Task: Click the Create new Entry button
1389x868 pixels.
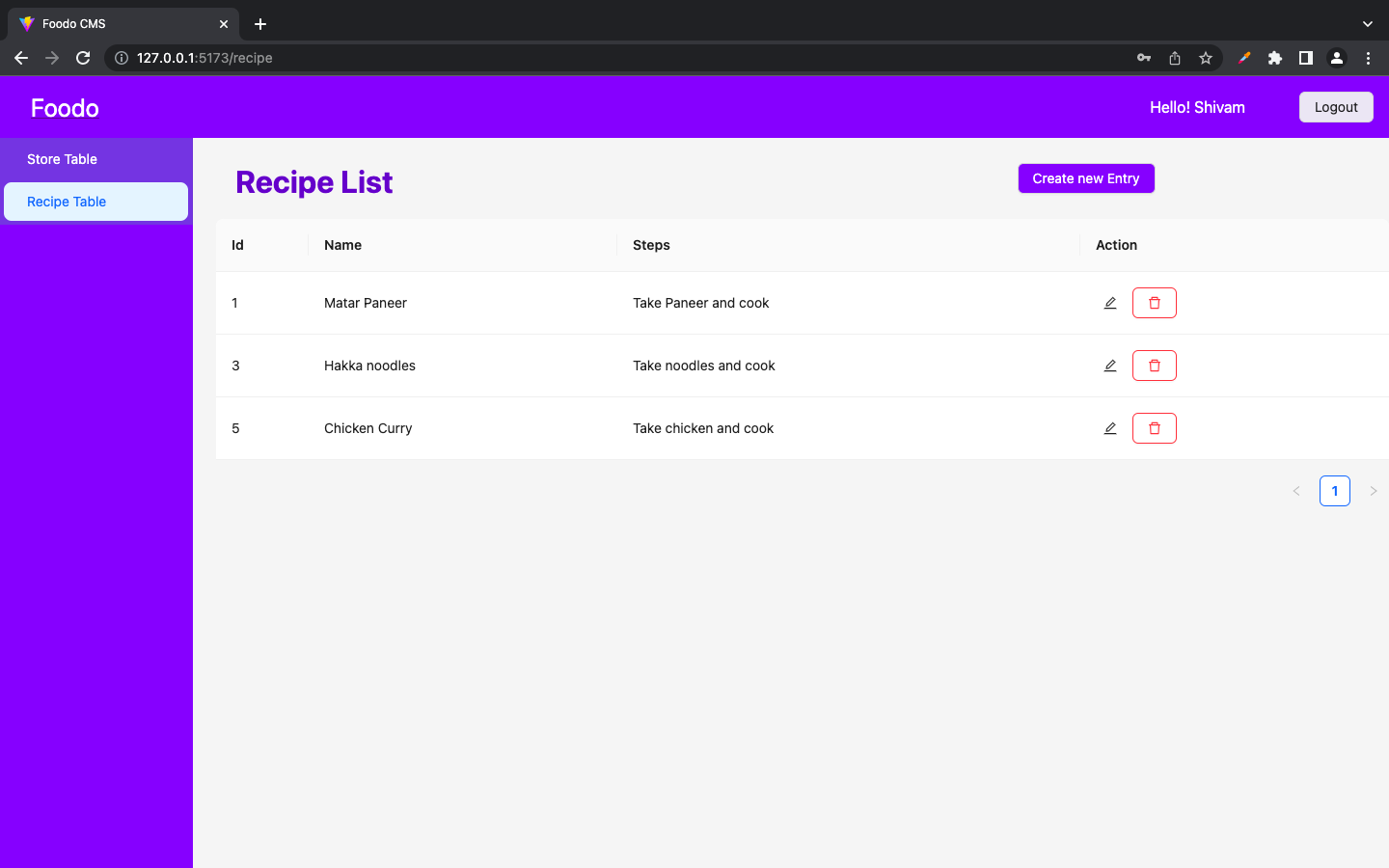Action: click(1086, 178)
